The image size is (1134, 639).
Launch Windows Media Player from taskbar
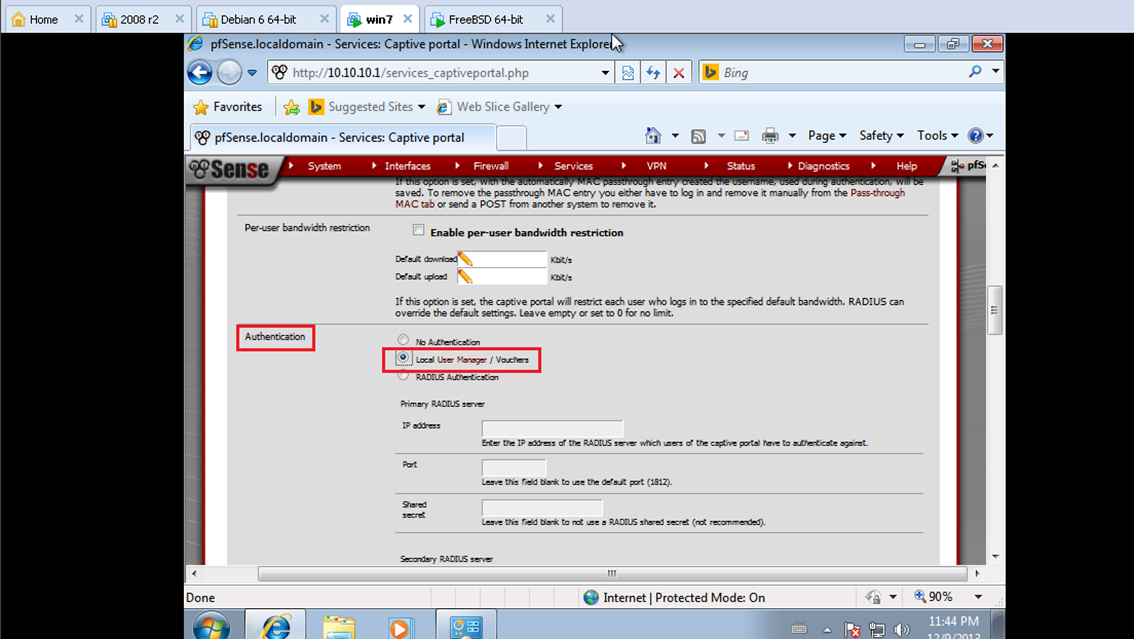pos(399,627)
